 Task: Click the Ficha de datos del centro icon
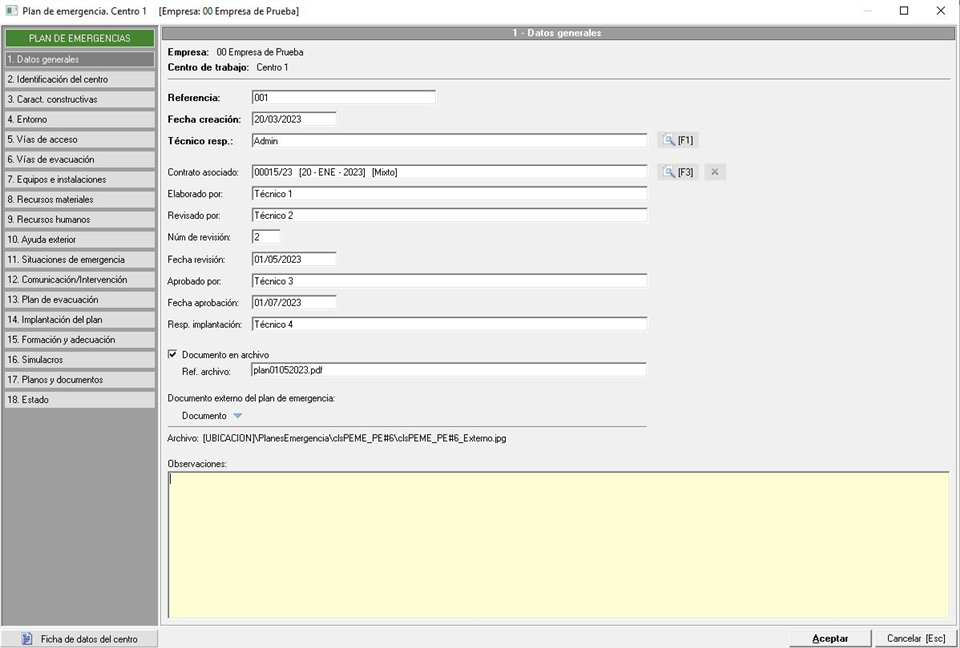click(27, 638)
